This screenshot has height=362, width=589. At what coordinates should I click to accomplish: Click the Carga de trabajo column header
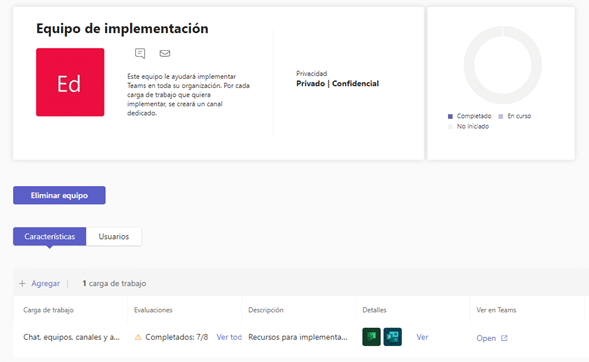(48, 310)
